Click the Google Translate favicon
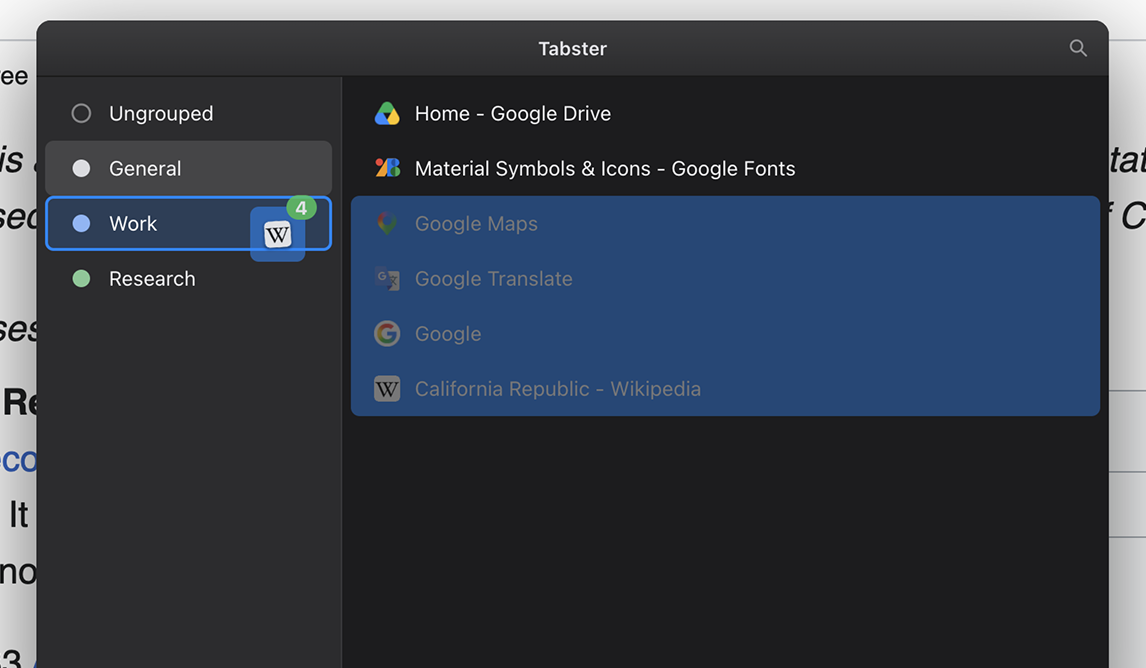The height and width of the screenshot is (668, 1146). point(387,278)
